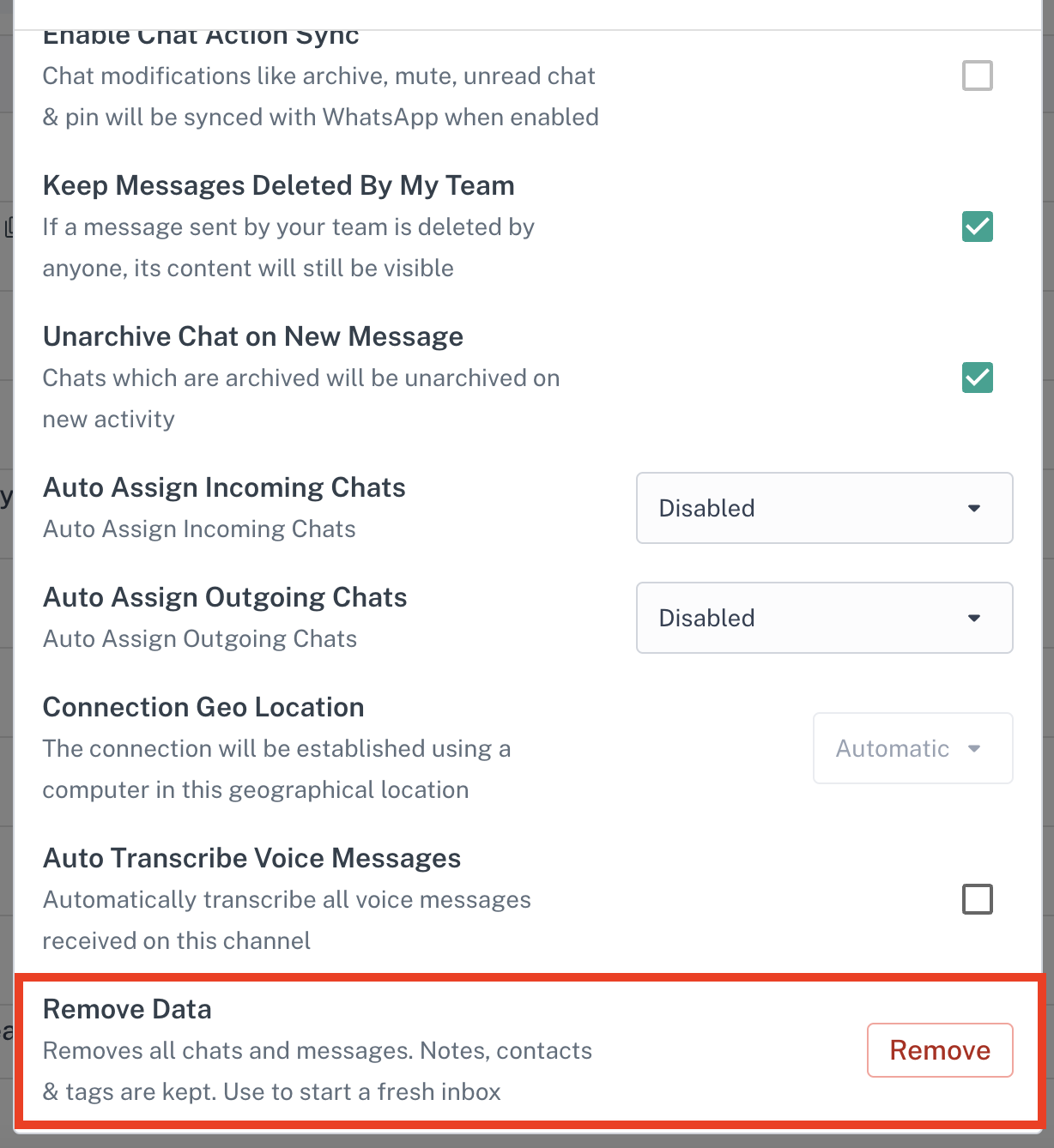Click the Unarchive Chat on New Message title
Image resolution: width=1054 pixels, height=1148 pixels.
pos(252,336)
